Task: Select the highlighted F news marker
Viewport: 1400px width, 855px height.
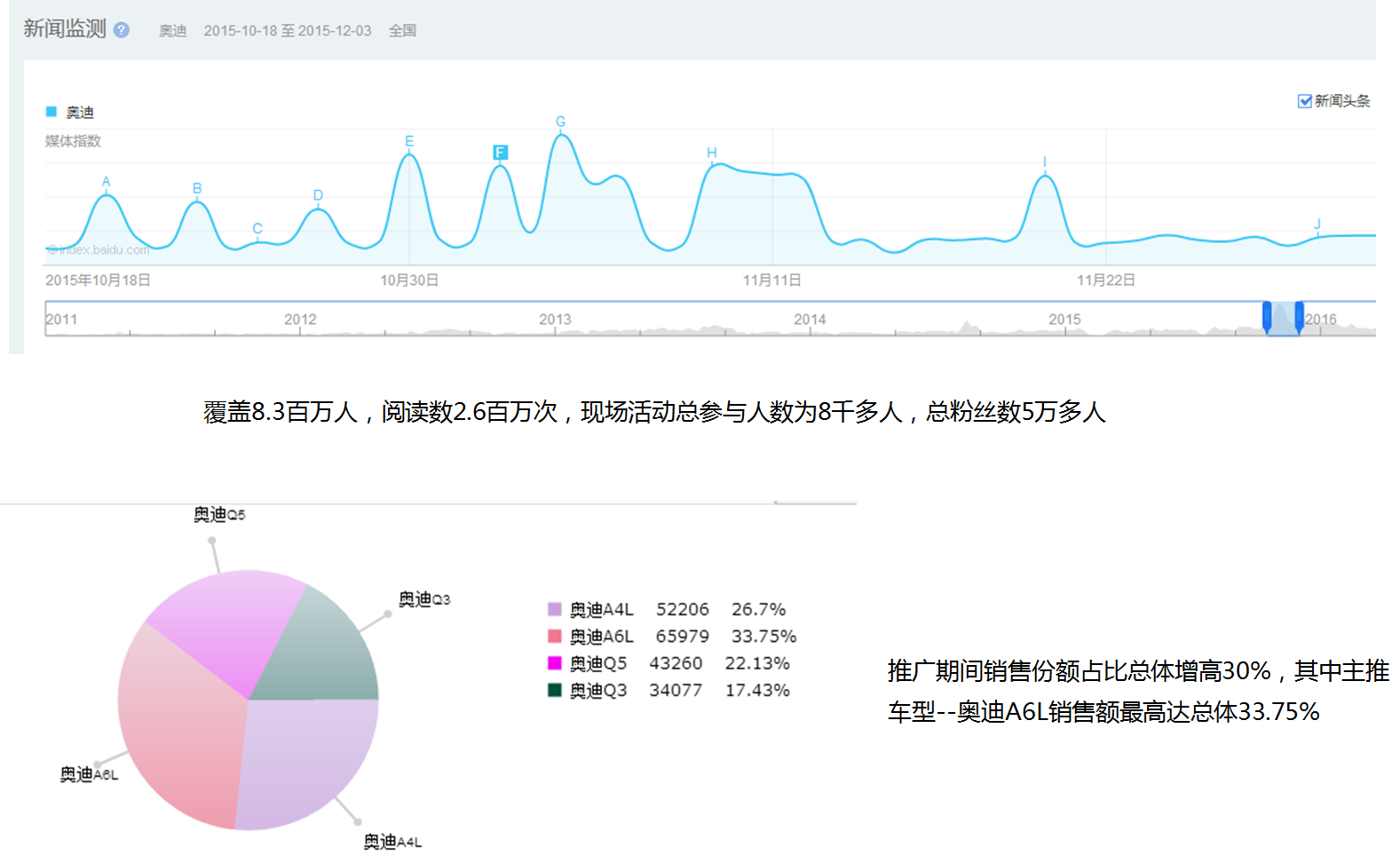Action: point(500,153)
